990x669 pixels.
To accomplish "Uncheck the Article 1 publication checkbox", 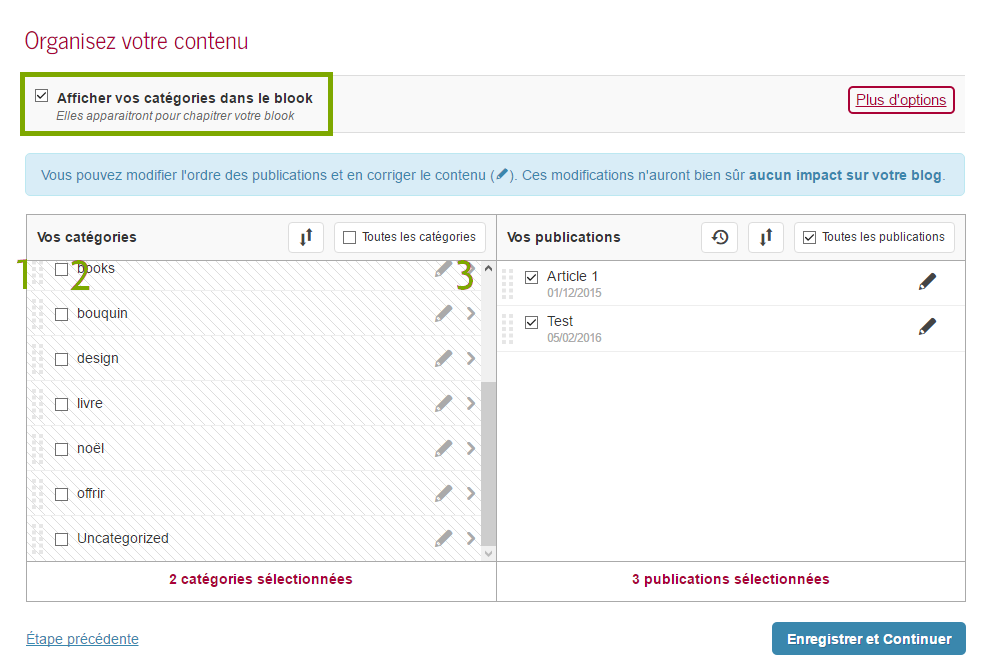I will tap(532, 277).
